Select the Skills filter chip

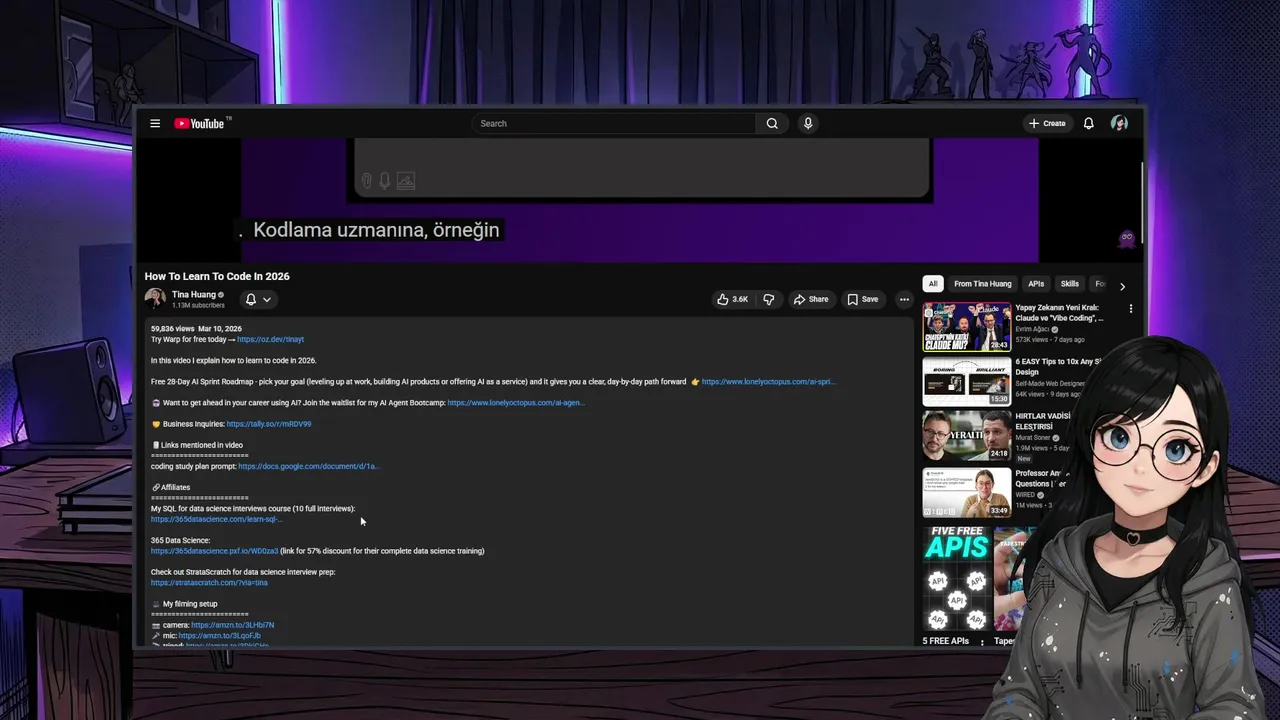1070,284
